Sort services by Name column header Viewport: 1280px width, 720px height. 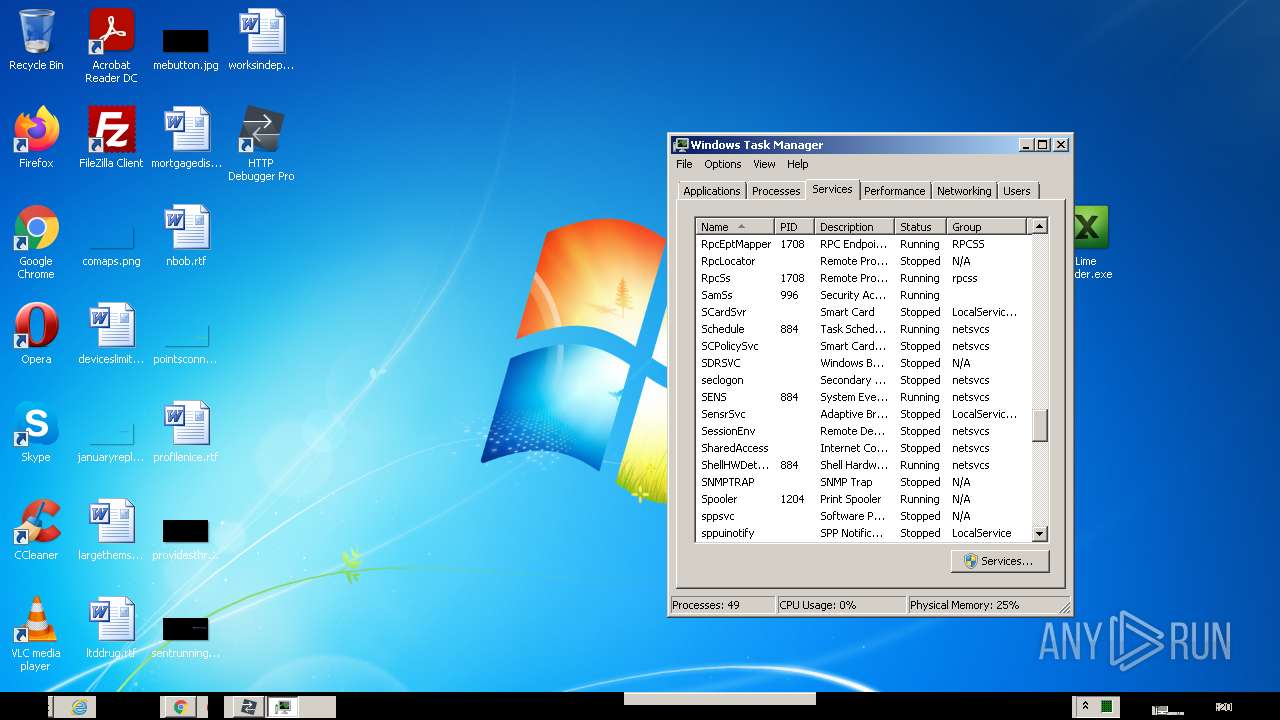[735, 227]
